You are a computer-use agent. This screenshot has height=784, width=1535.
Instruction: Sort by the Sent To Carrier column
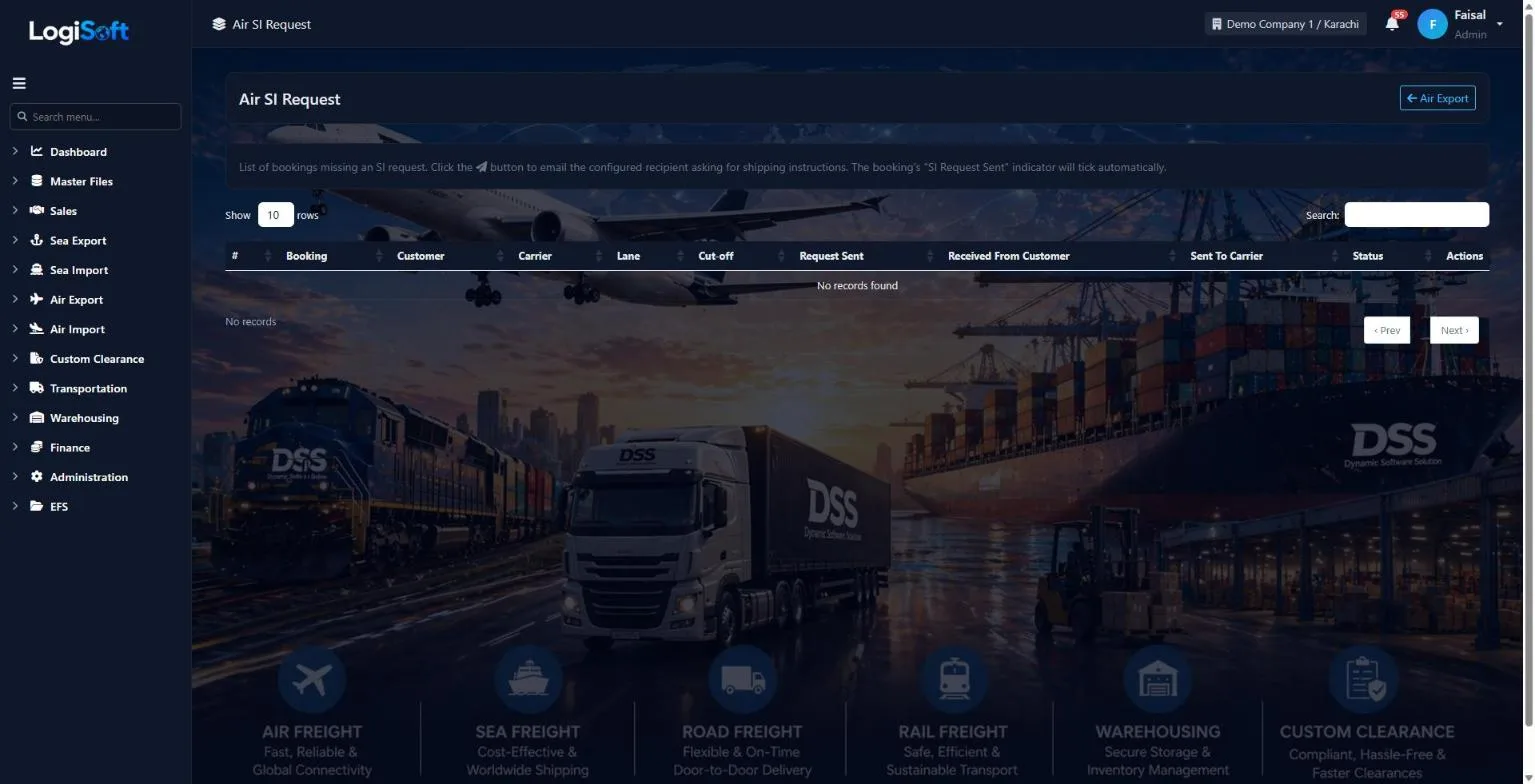(x=1226, y=256)
